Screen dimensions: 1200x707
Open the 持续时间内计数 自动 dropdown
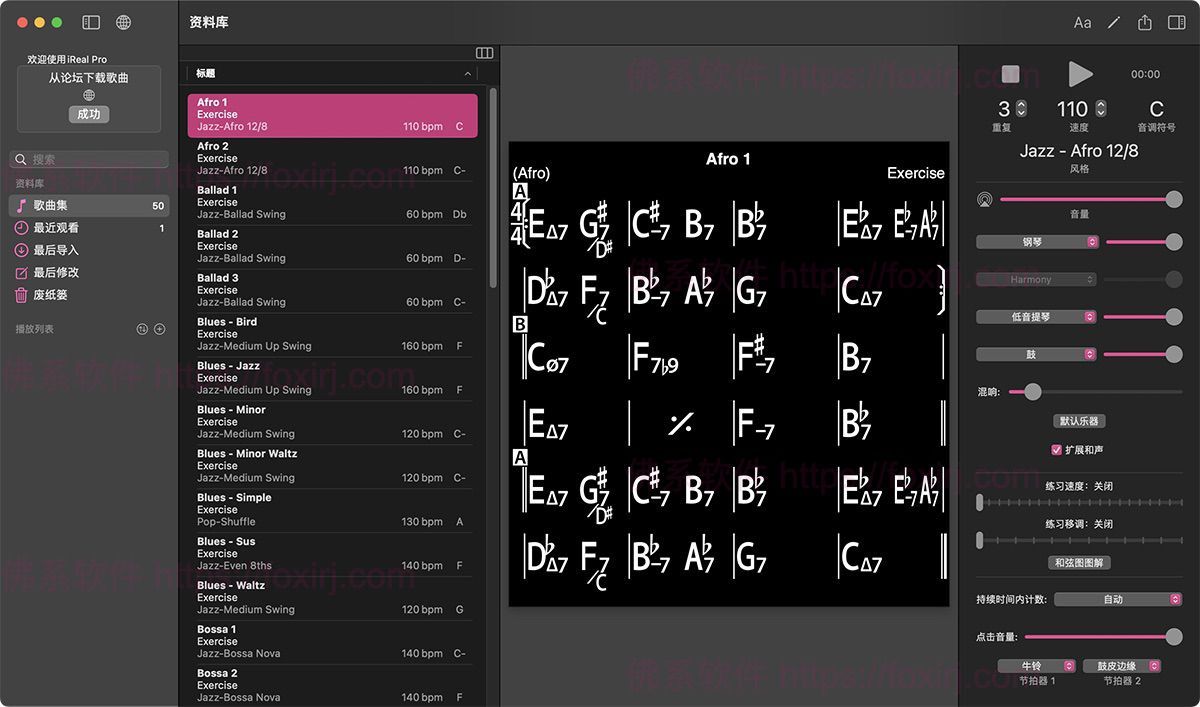[1118, 599]
